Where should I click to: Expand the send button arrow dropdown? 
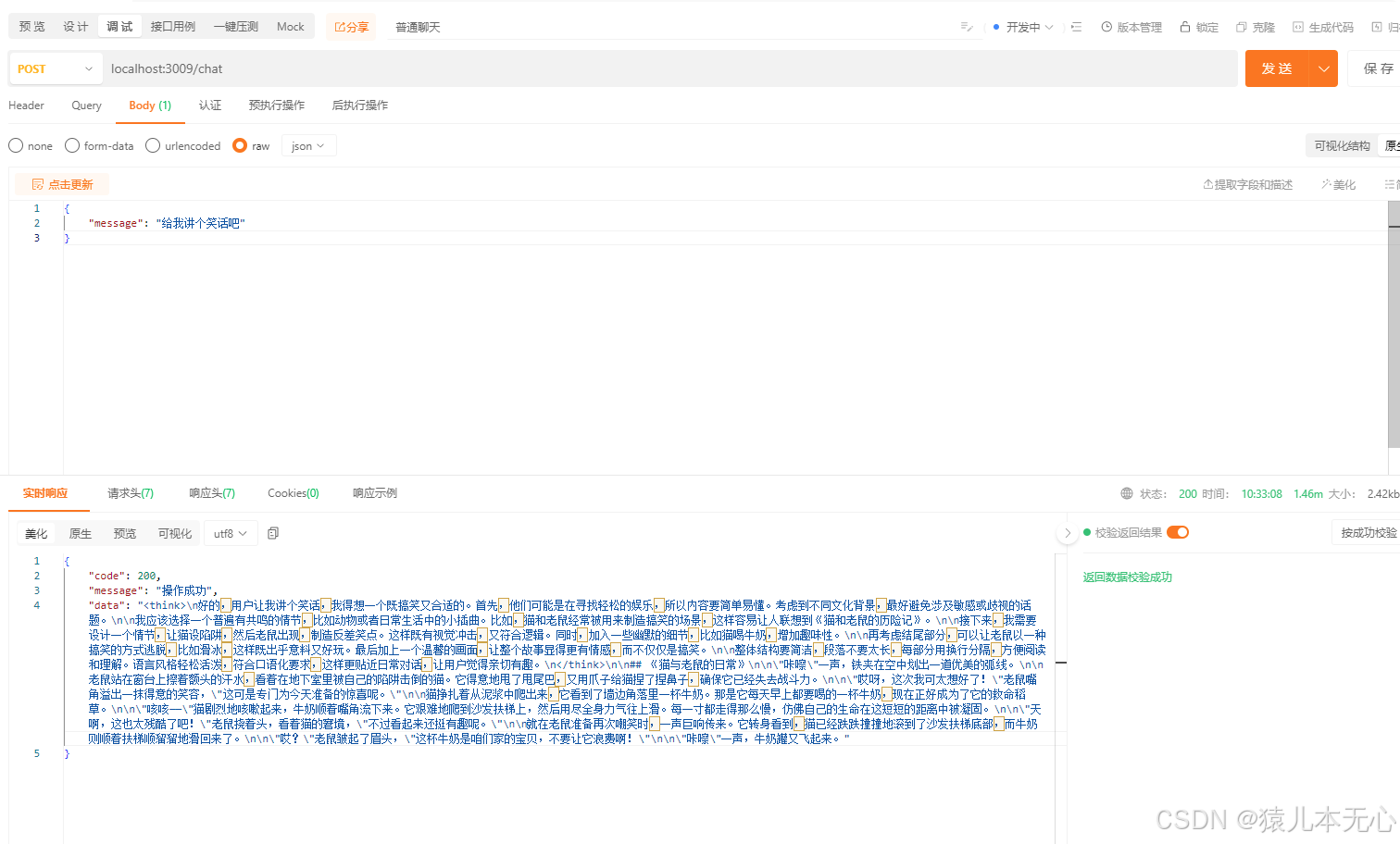pyautogui.click(x=1323, y=68)
